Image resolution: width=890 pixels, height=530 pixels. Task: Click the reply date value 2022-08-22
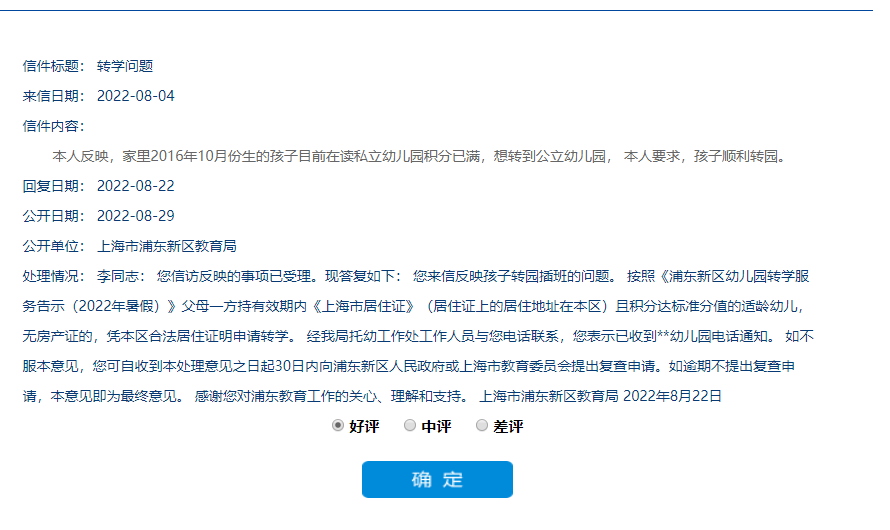(x=136, y=186)
